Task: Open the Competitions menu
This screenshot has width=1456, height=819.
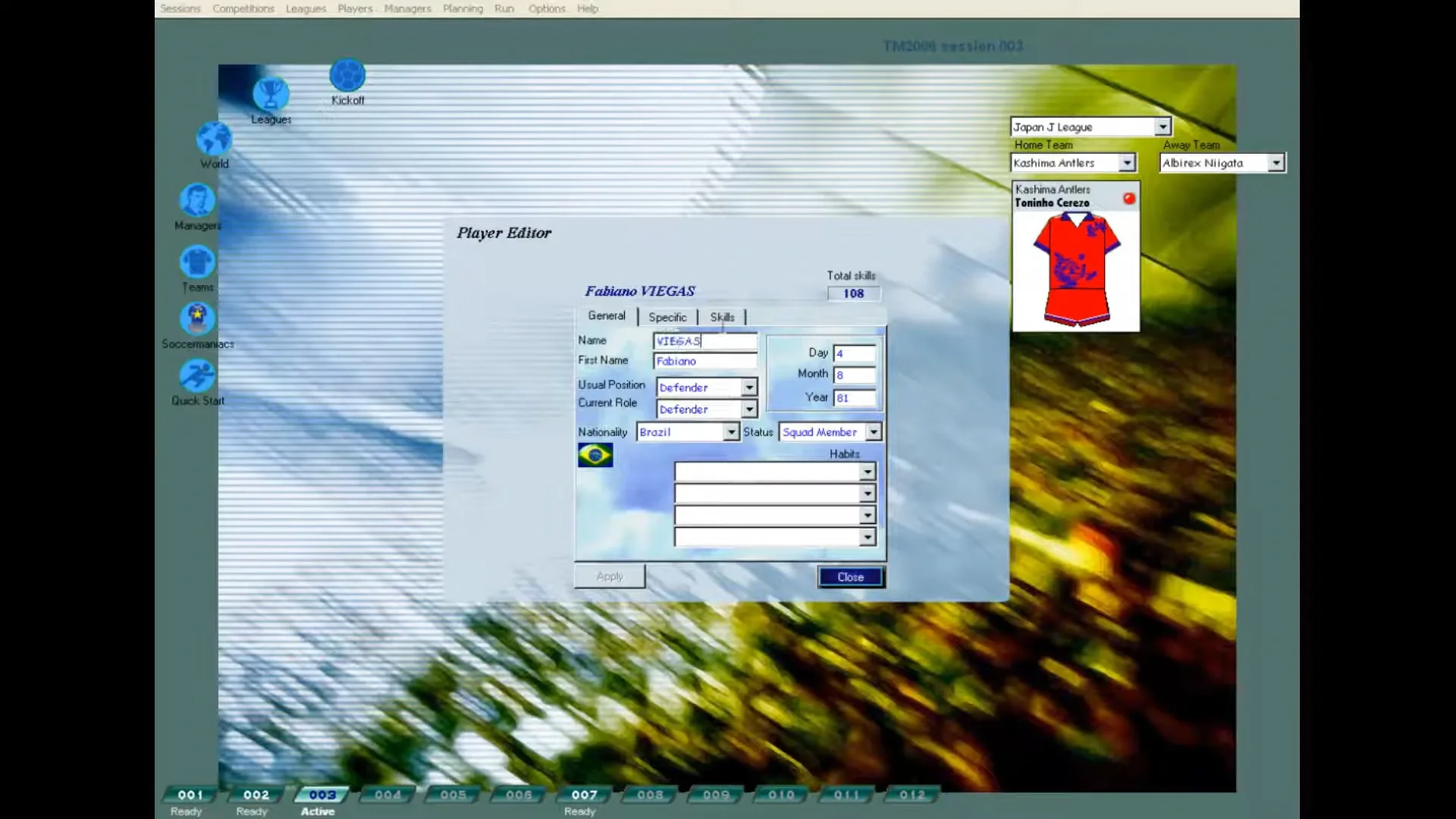Action: click(243, 8)
